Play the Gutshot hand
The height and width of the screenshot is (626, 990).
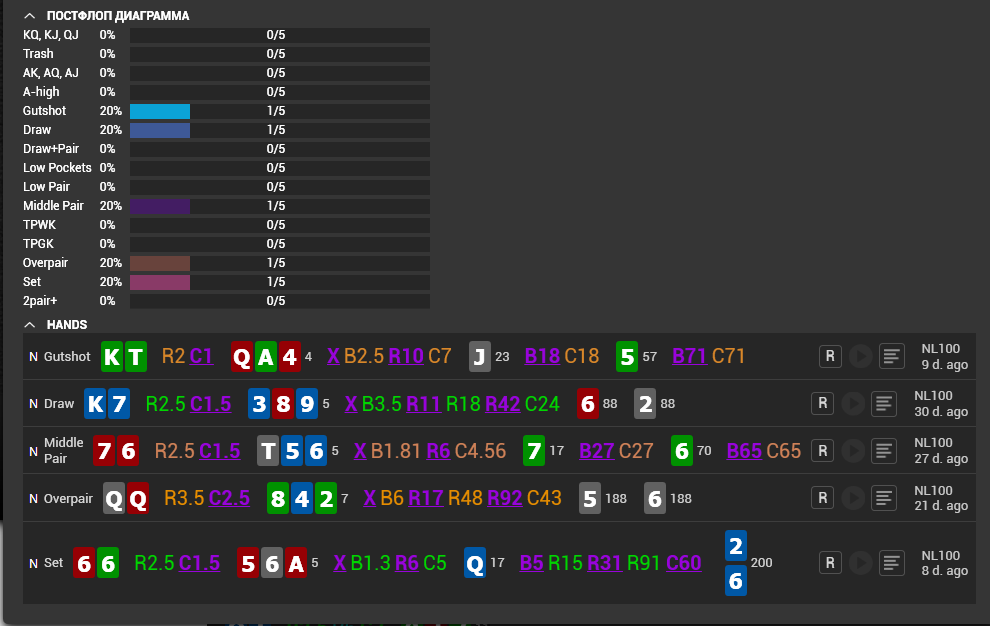point(860,356)
